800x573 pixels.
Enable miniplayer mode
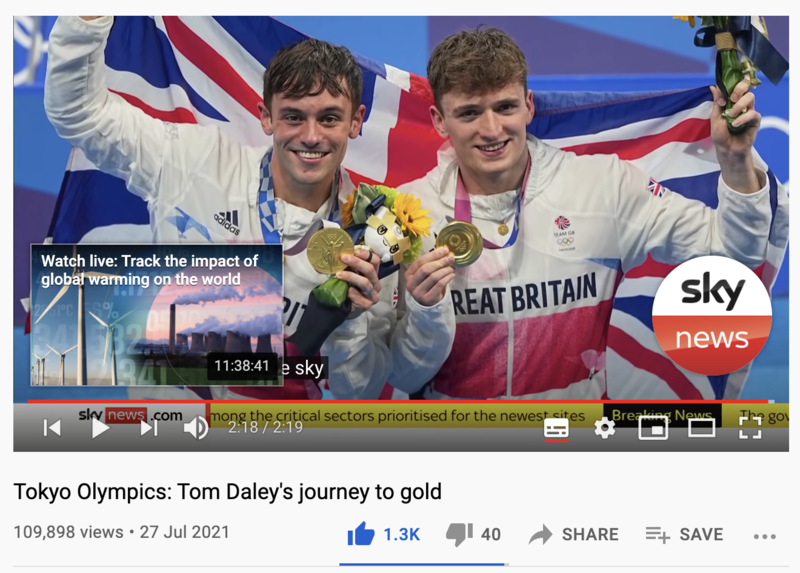tap(653, 428)
